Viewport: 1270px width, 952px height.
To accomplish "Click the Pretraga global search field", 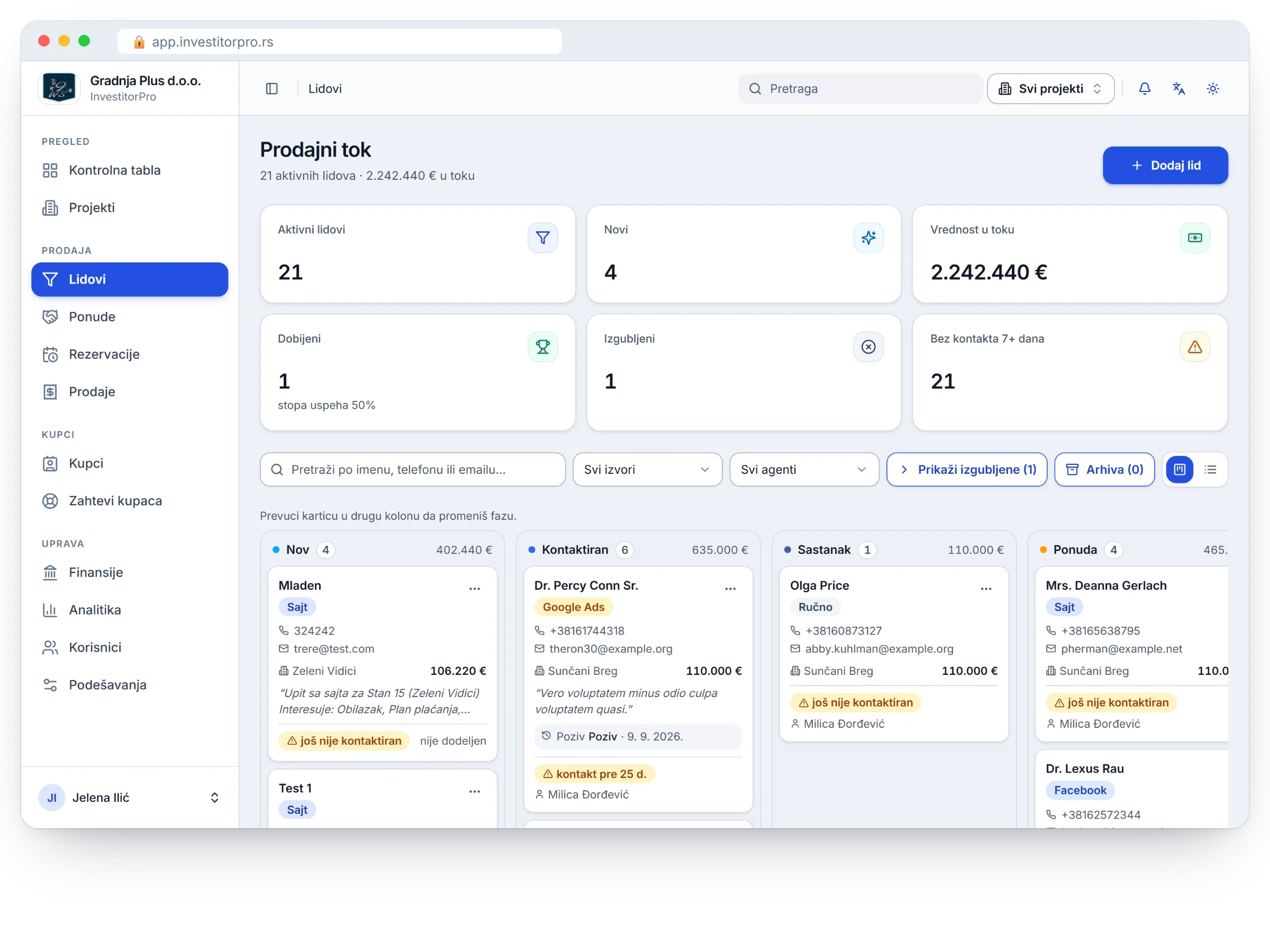I will coord(860,88).
